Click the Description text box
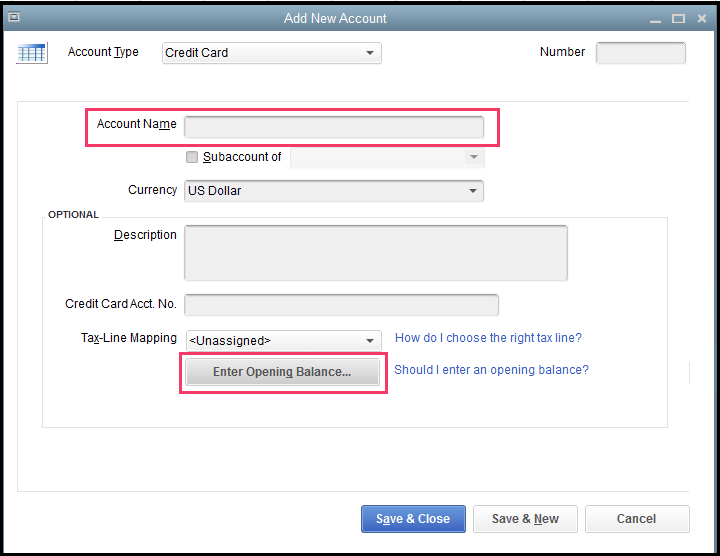 [x=375, y=253]
